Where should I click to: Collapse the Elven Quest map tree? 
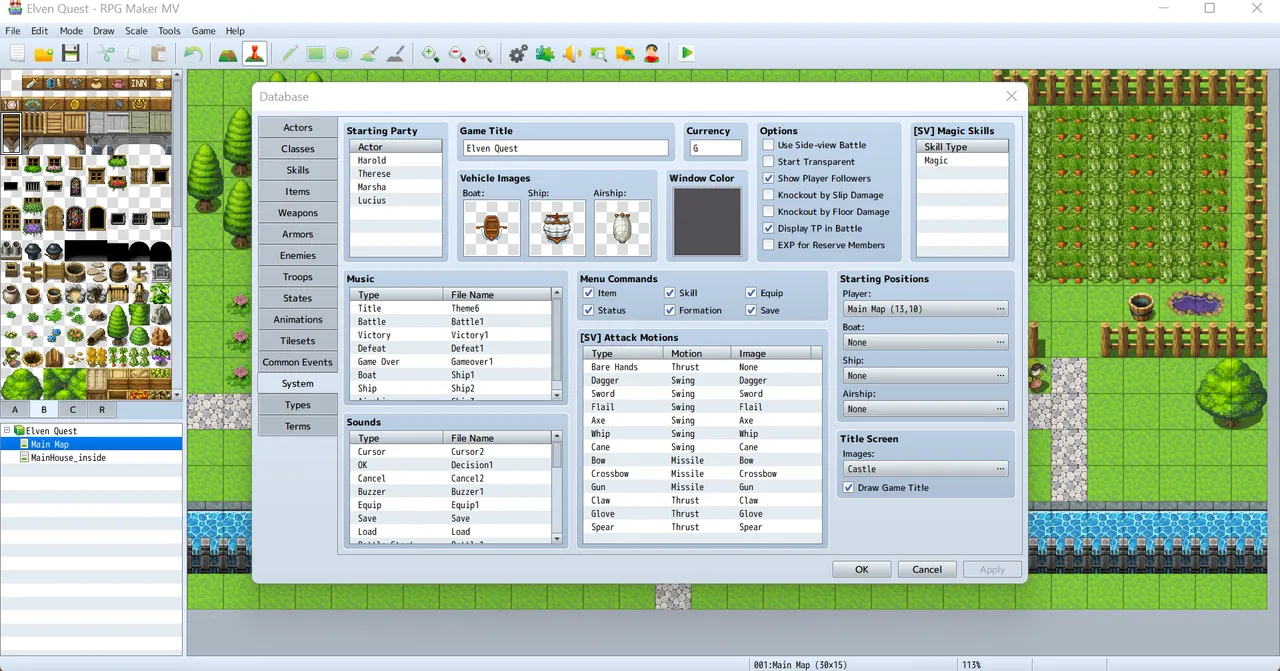pyautogui.click(x=7, y=431)
